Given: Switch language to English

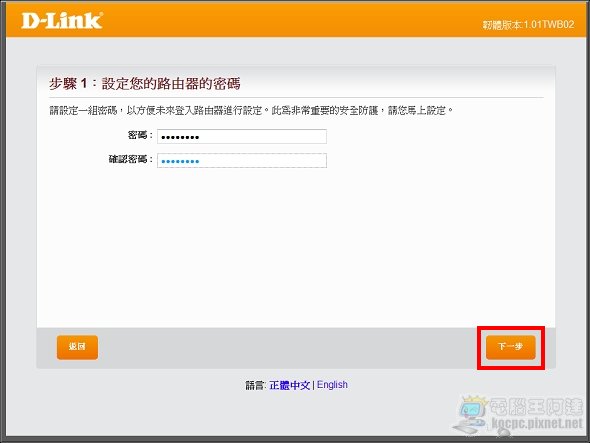Looking at the screenshot, I should (x=332, y=385).
